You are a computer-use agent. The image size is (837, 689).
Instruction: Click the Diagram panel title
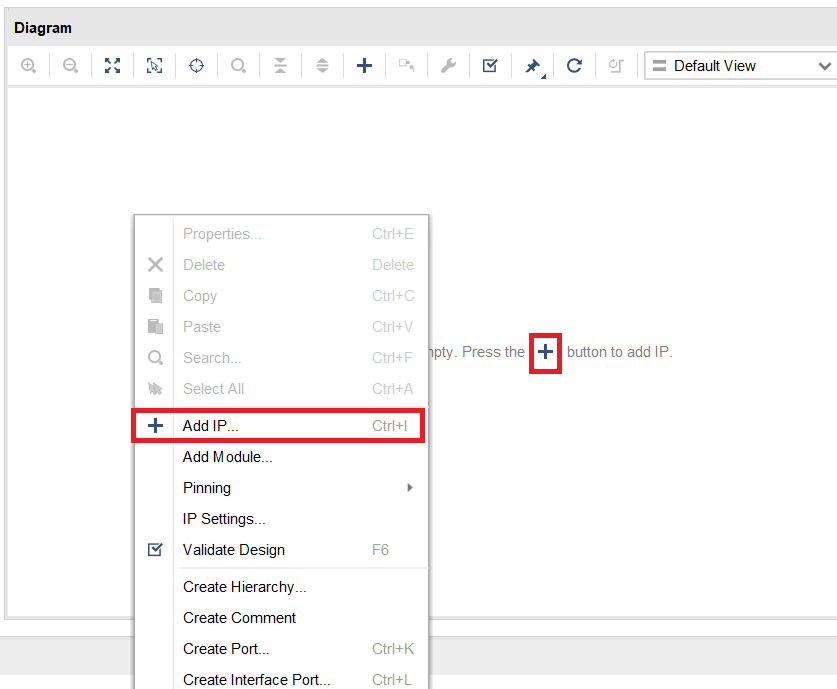pos(43,28)
